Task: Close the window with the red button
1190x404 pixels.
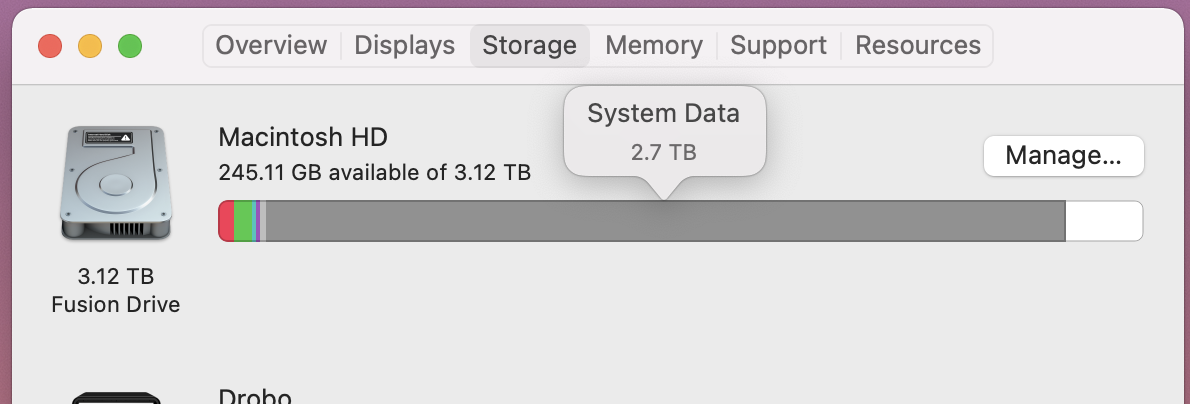Action: point(49,46)
